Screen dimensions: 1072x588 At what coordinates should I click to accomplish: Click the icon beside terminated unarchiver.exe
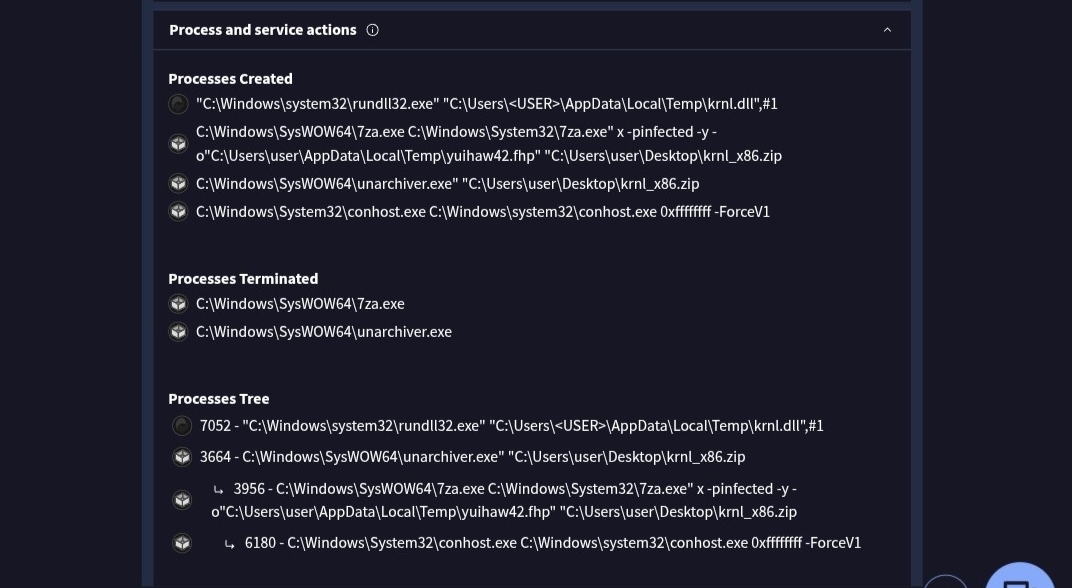click(178, 332)
